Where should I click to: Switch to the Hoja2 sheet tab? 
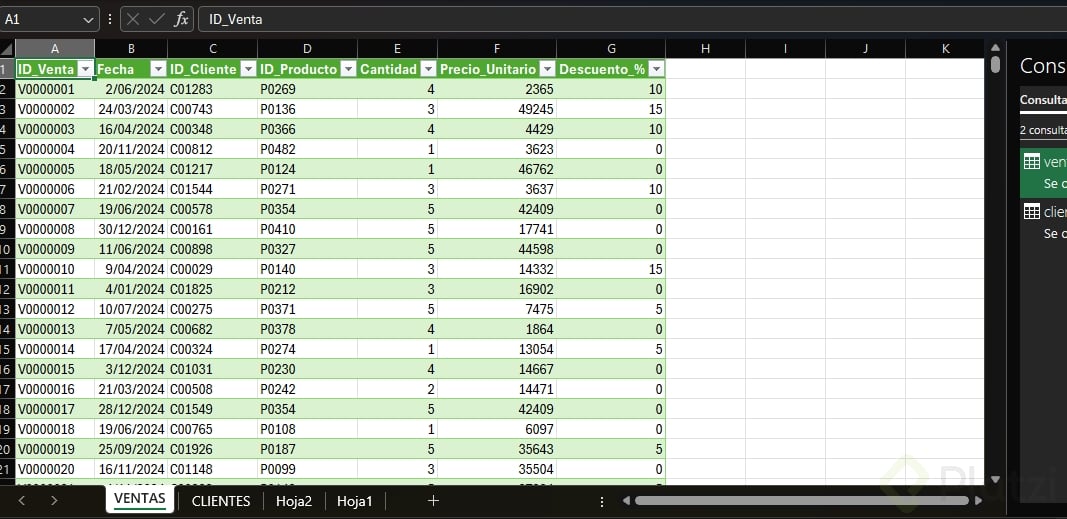[294, 501]
